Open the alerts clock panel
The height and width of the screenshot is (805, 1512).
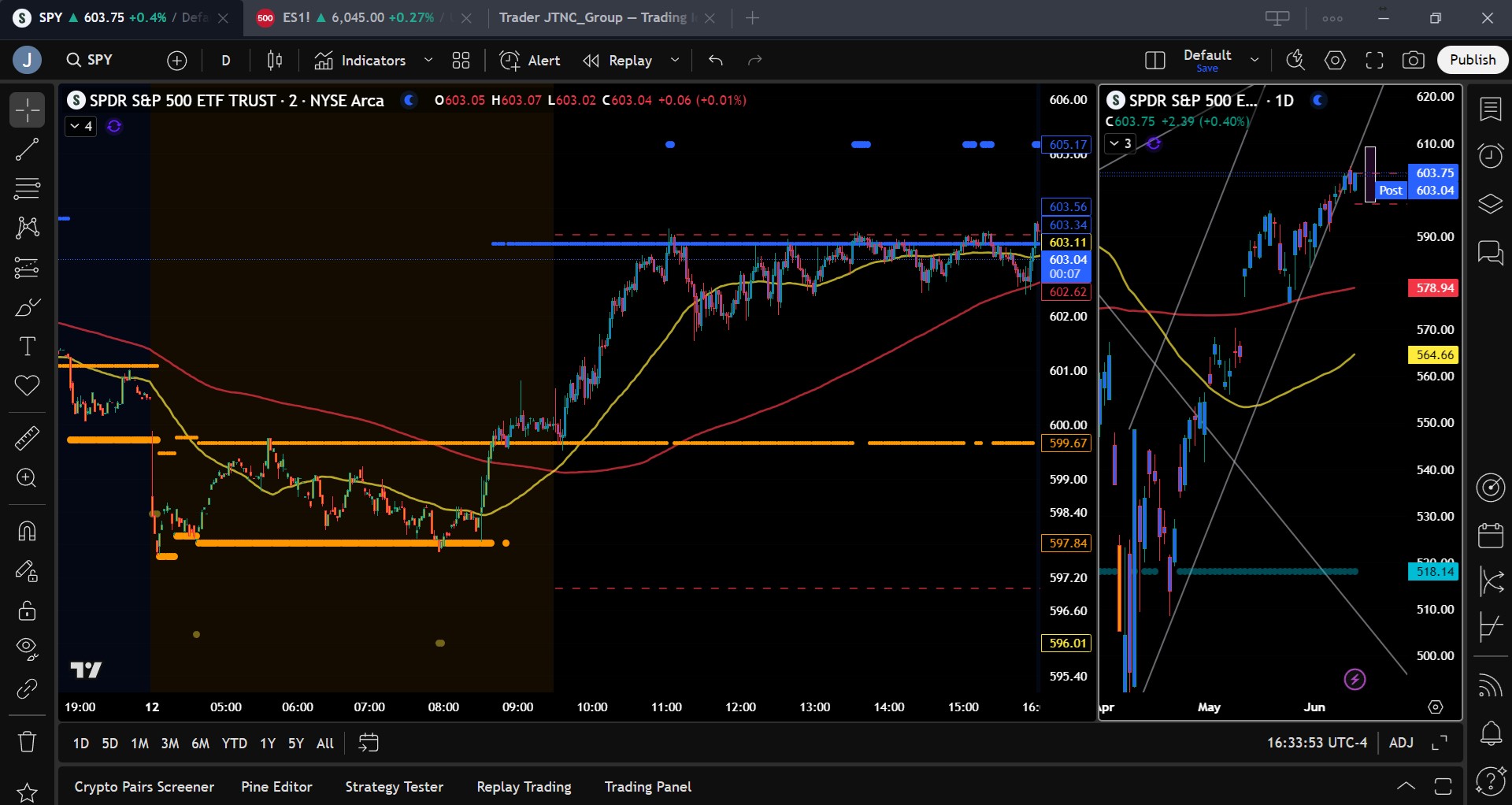[x=1490, y=155]
